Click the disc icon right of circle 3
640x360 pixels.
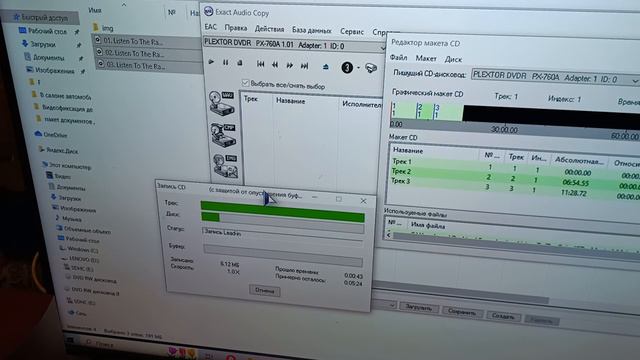371,68
